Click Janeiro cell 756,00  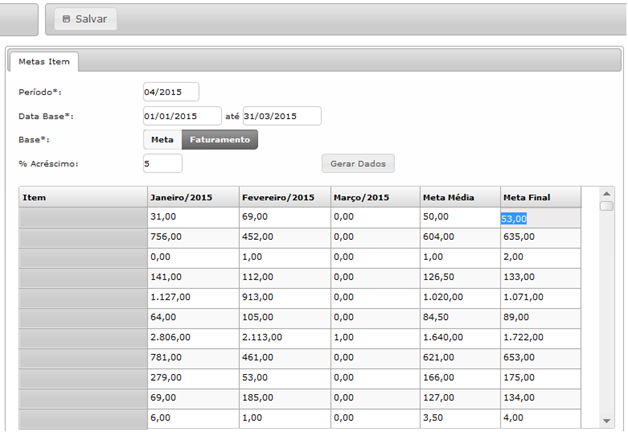pos(193,237)
